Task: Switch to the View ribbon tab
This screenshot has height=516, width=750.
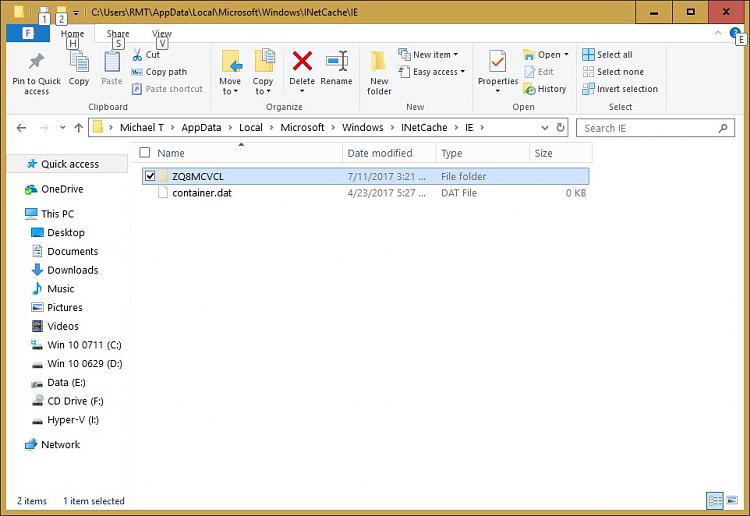Action: (x=162, y=33)
